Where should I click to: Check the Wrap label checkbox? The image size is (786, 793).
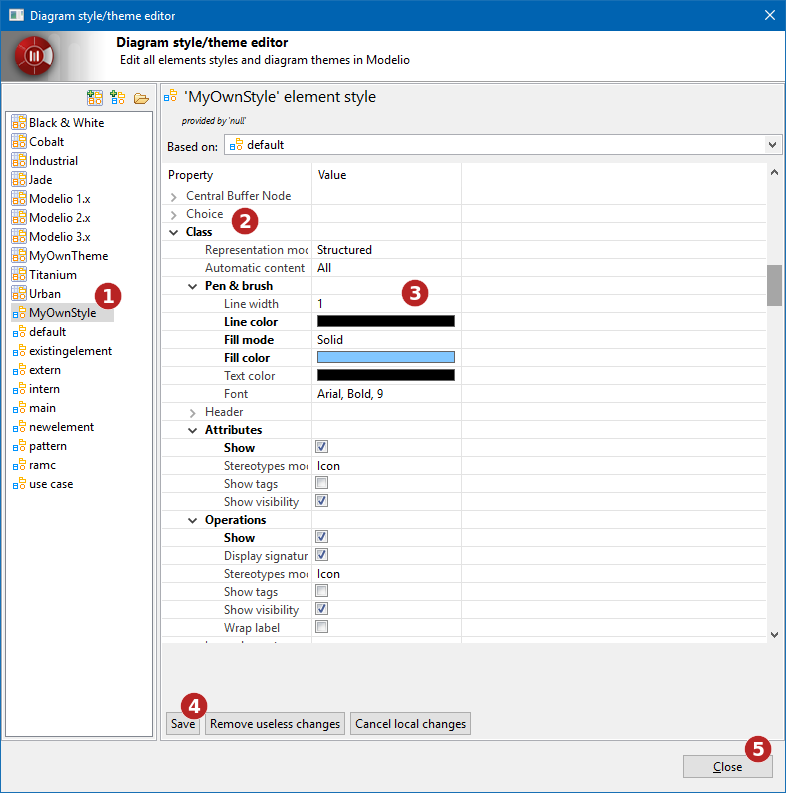tap(322, 628)
